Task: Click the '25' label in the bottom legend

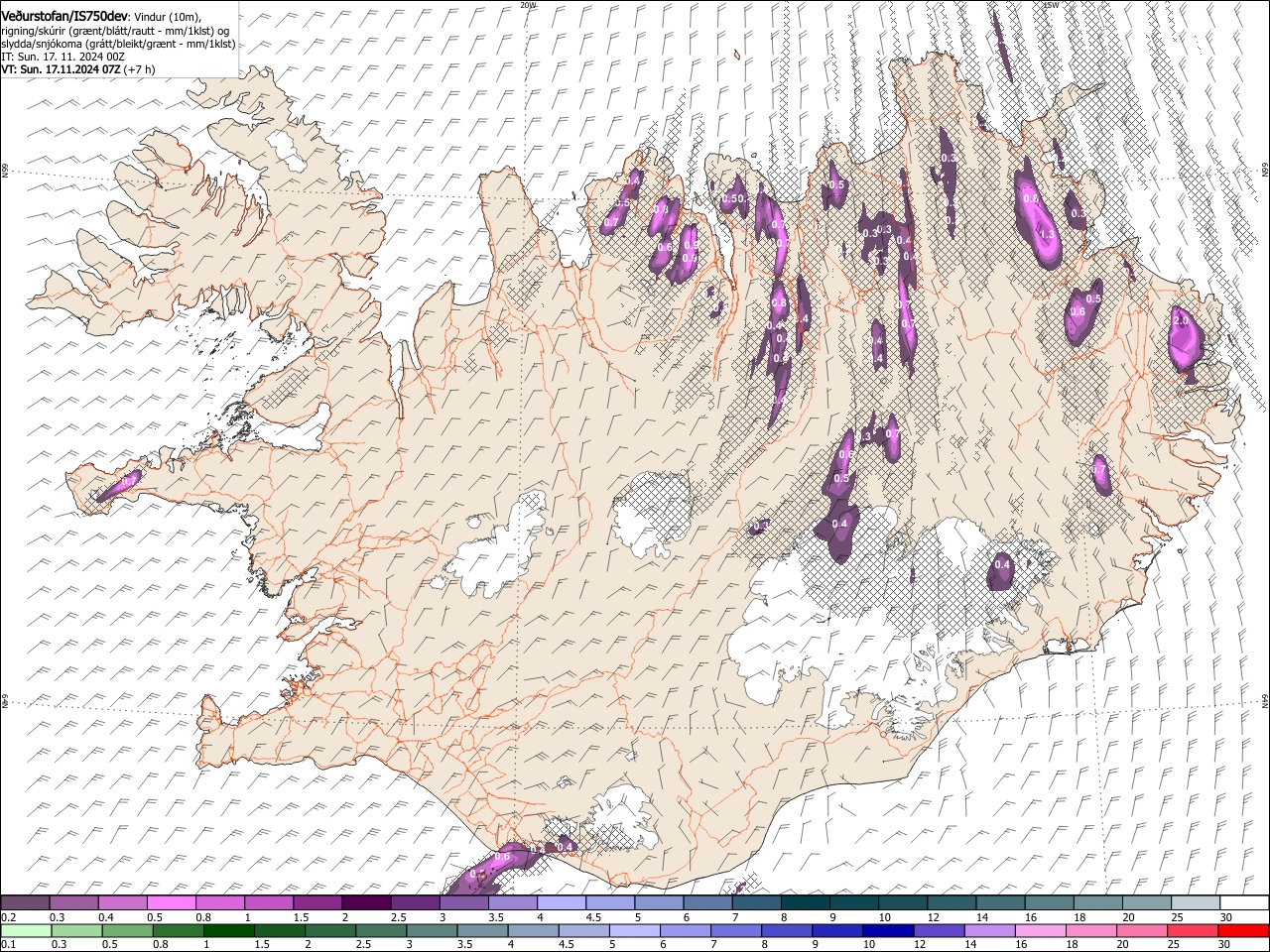Action: coord(1175,945)
